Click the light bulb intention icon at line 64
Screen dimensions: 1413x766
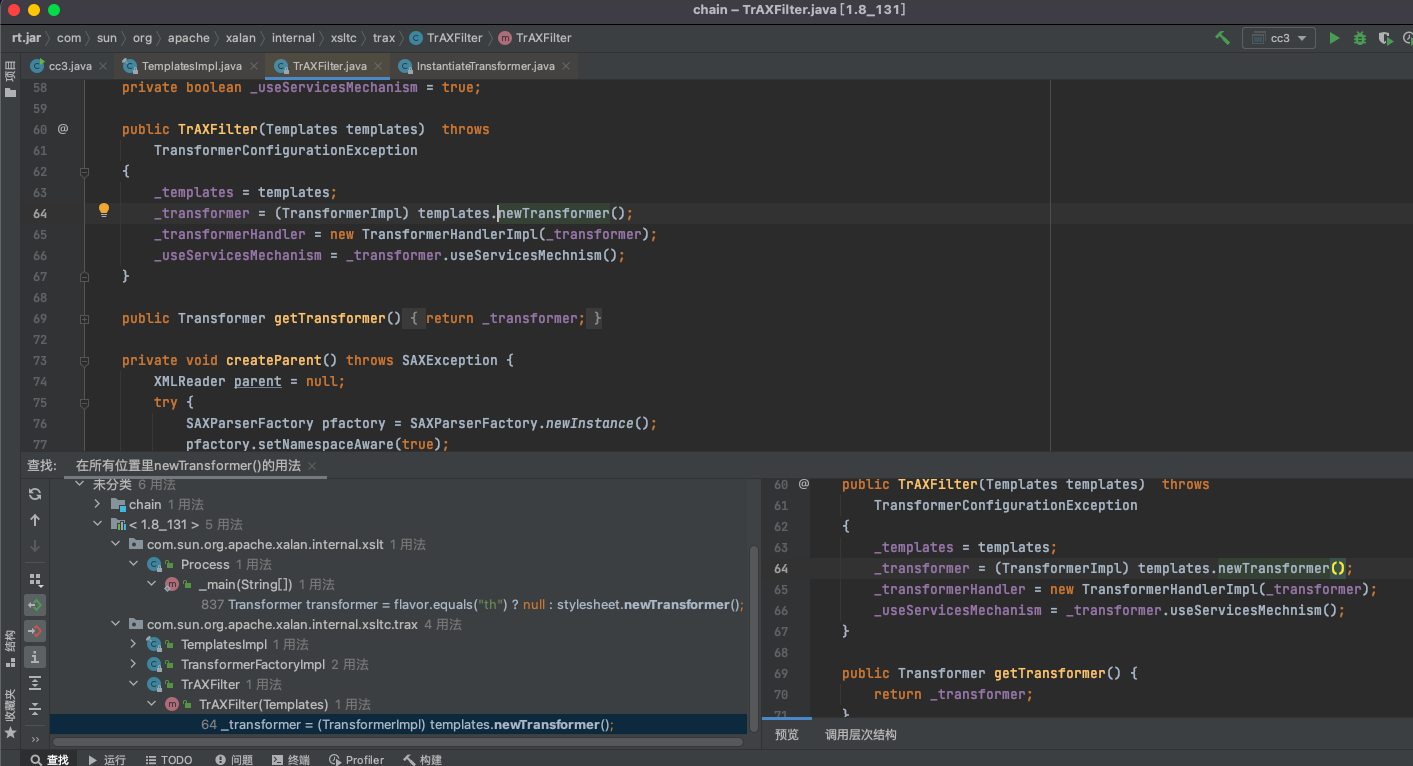103,211
